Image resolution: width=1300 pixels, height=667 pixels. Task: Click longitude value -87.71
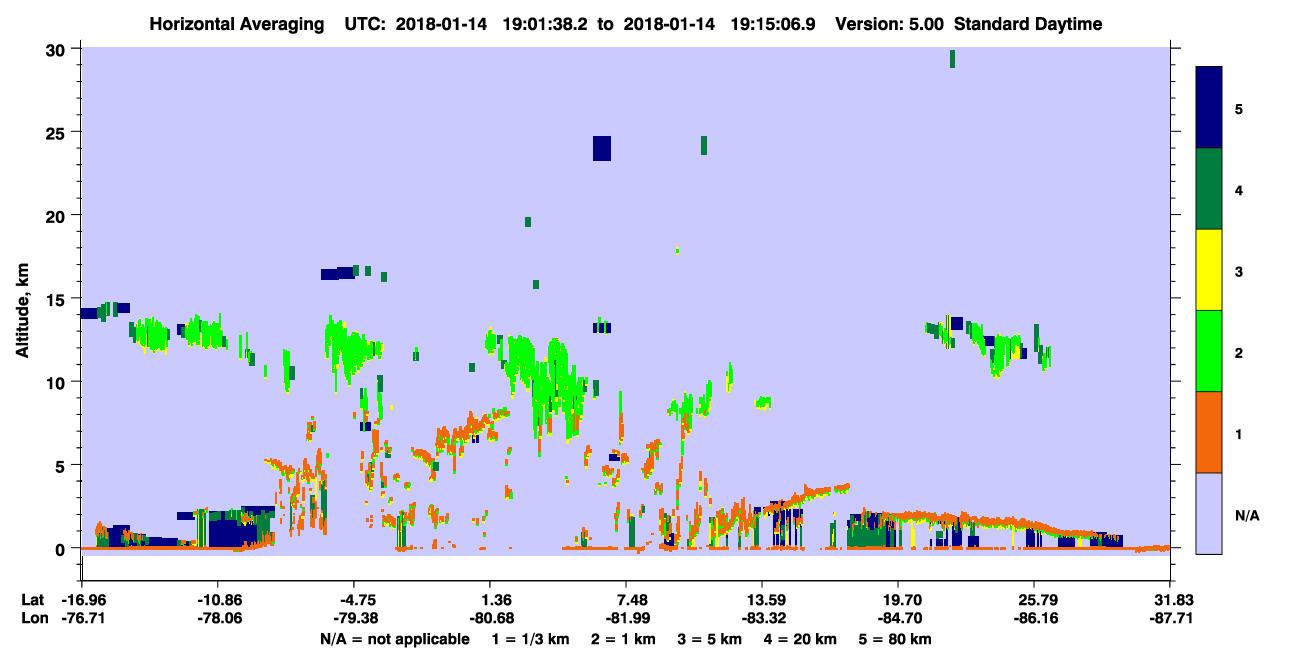click(x=1169, y=619)
